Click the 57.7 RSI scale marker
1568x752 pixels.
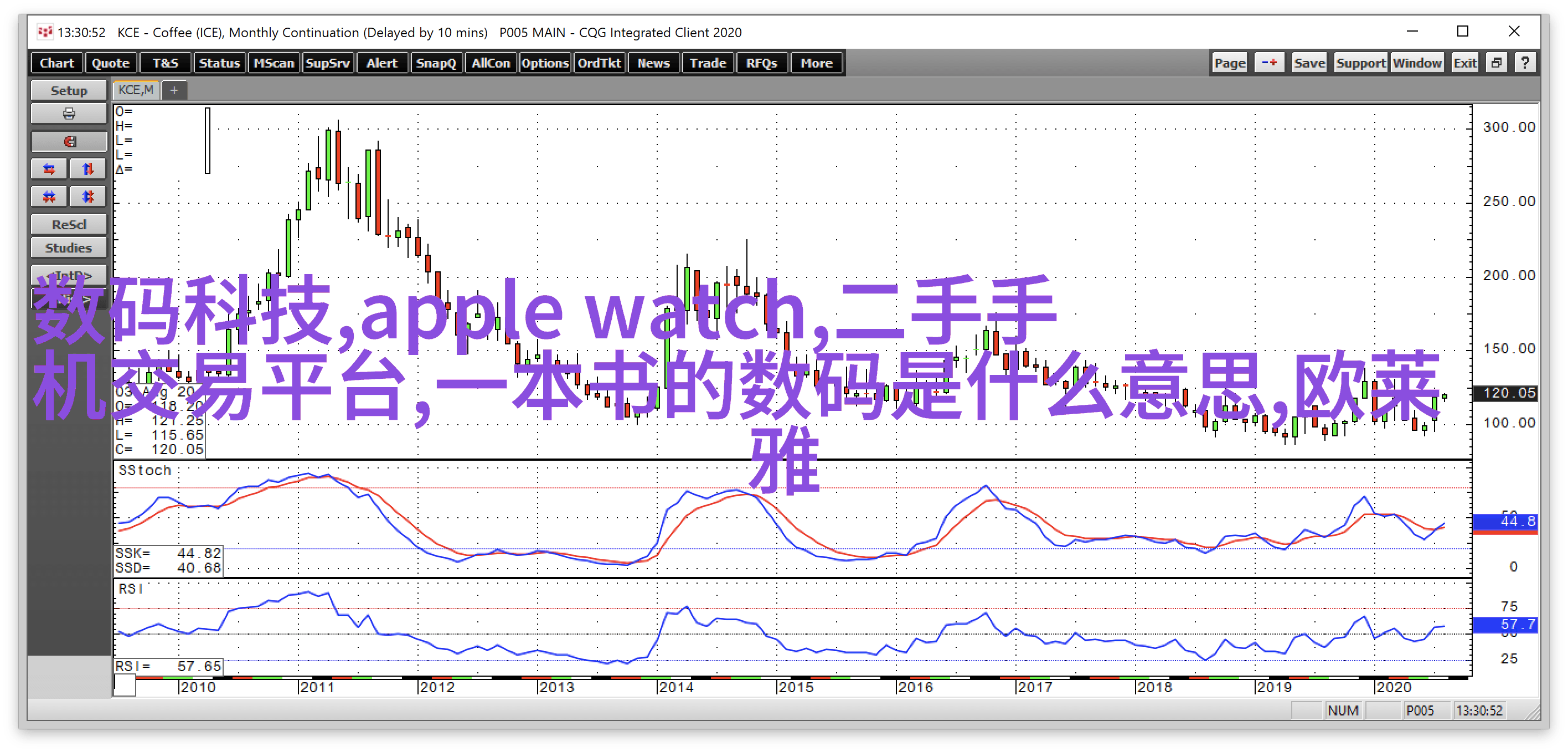point(1505,624)
